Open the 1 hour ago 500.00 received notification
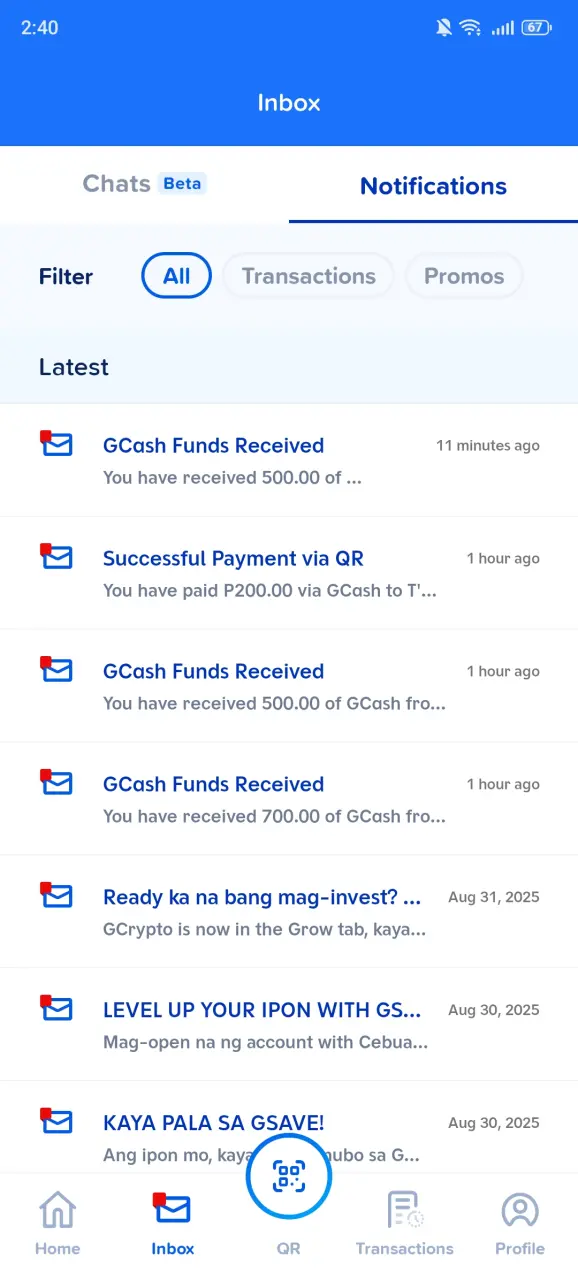 (289, 686)
